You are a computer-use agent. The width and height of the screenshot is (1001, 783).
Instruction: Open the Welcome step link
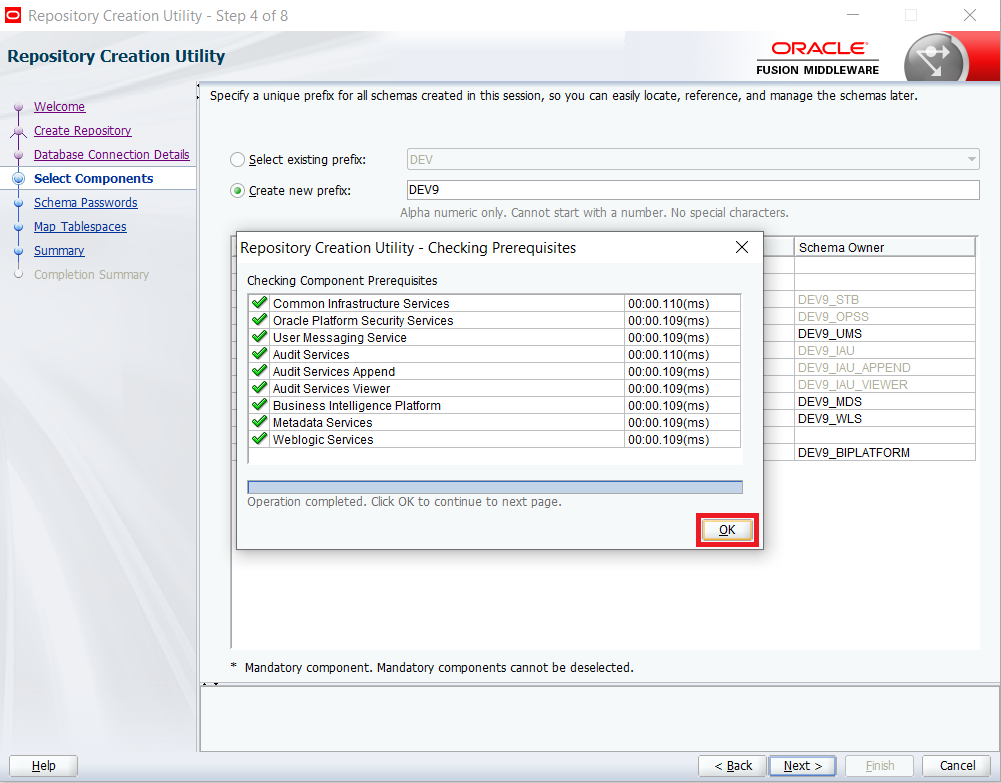pos(59,107)
